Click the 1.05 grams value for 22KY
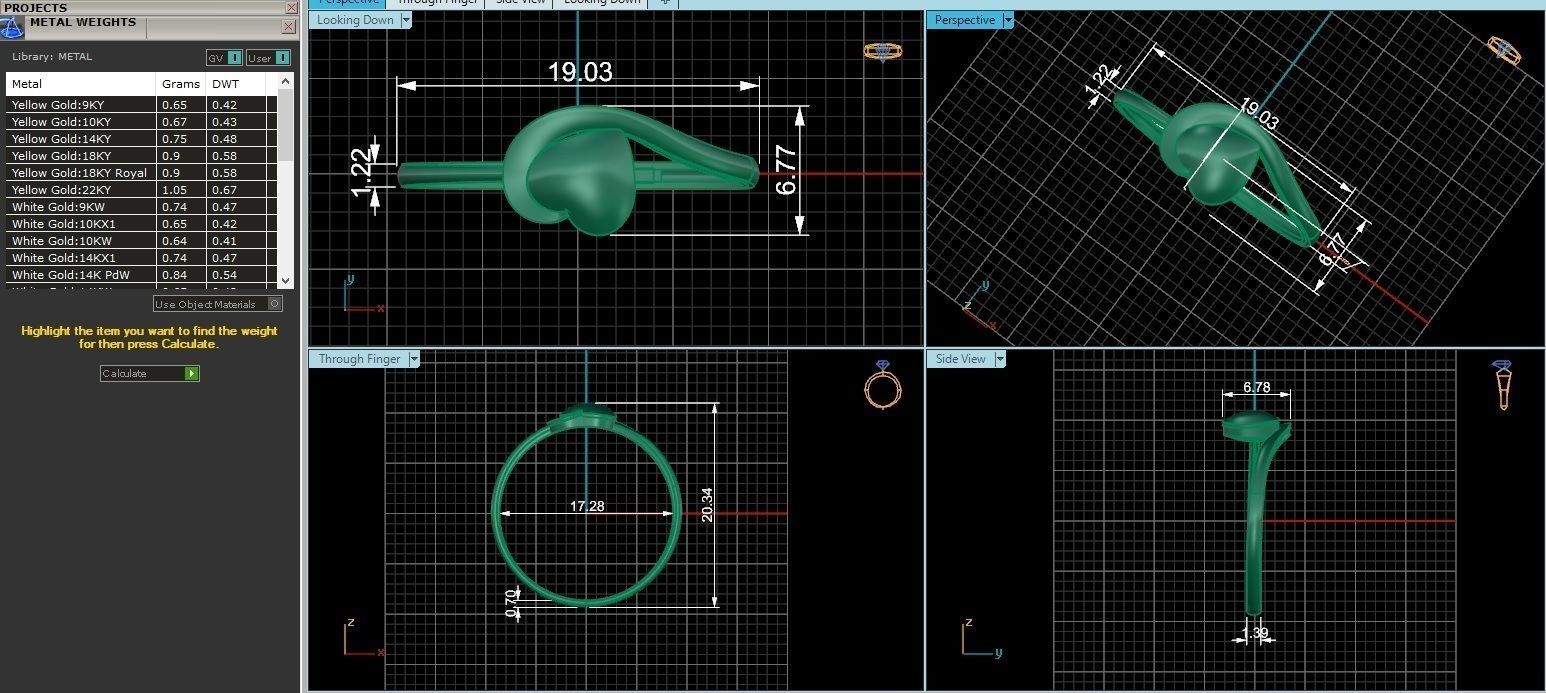Viewport: 1546px width, 693px height. pos(175,190)
